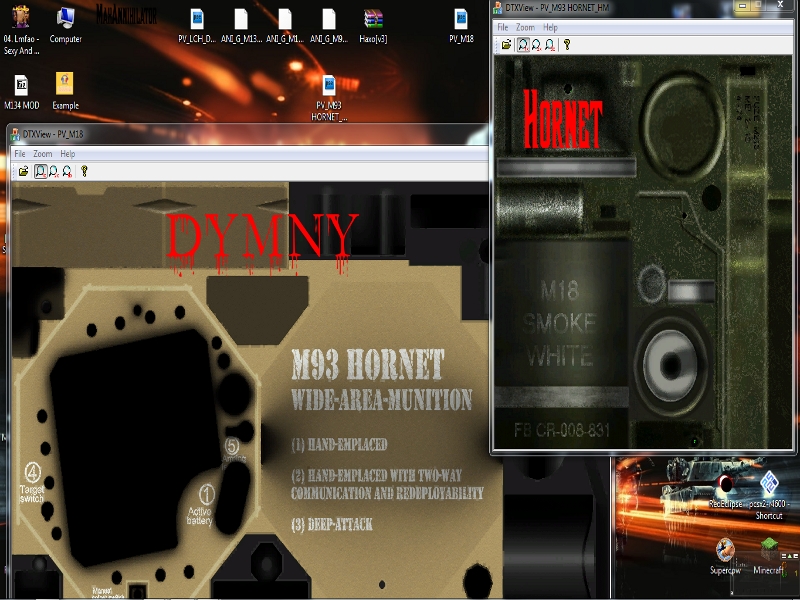Open Zoom menu in PV_M93 HORNET window
The height and width of the screenshot is (600, 800).
pos(526,27)
